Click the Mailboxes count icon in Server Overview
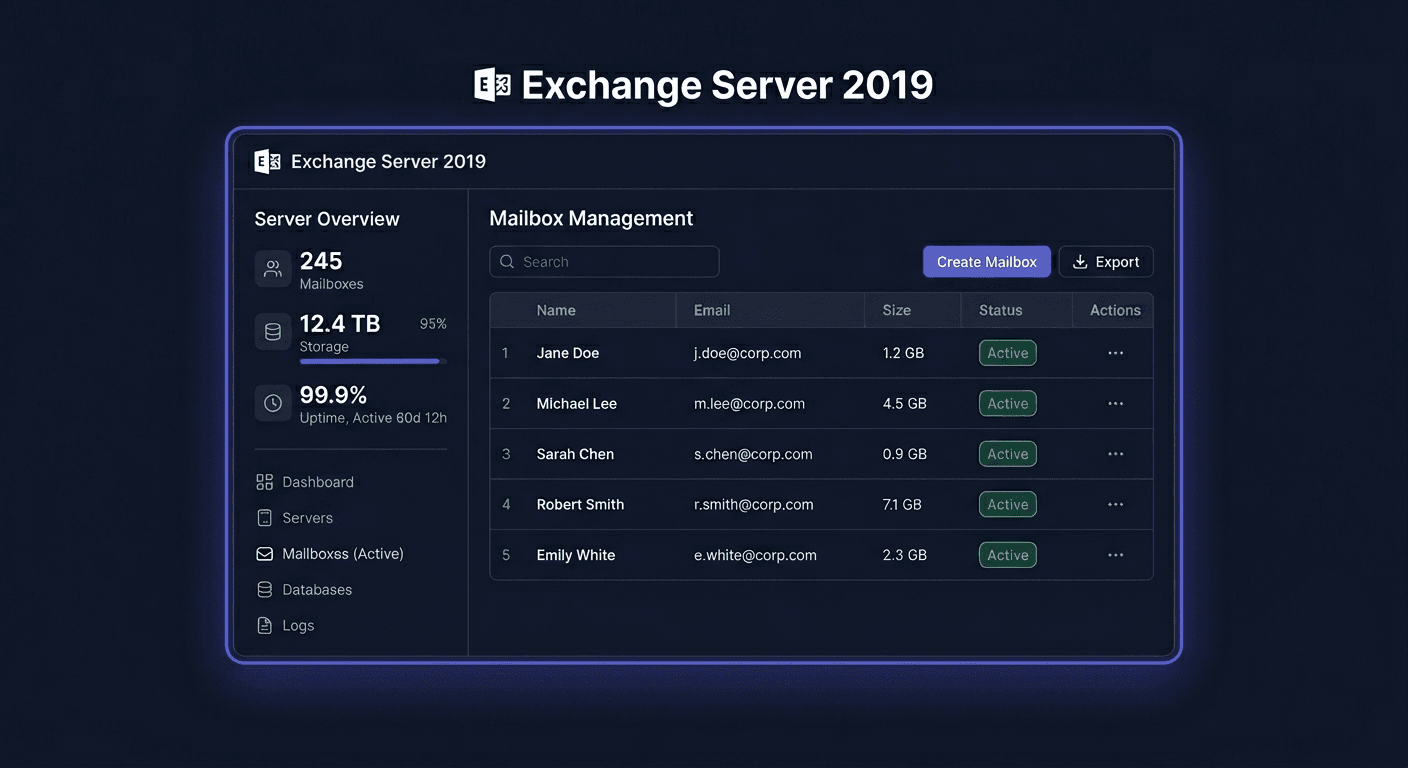Viewport: 1408px width, 768px height. pos(272,268)
